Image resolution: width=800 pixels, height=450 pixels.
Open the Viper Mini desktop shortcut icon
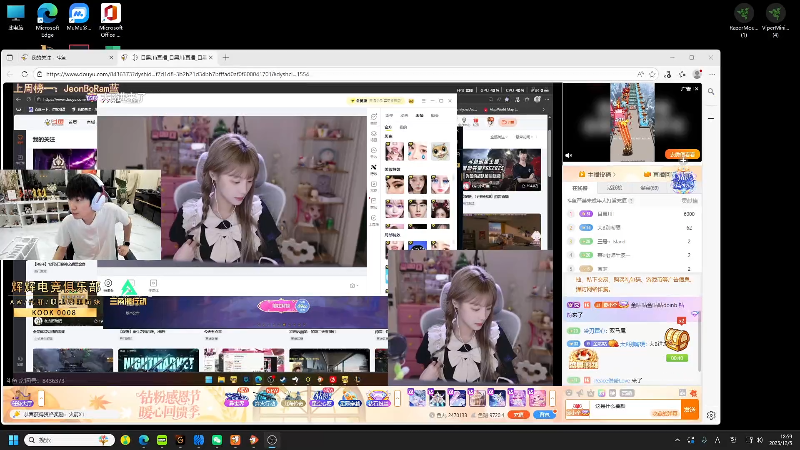click(775, 20)
